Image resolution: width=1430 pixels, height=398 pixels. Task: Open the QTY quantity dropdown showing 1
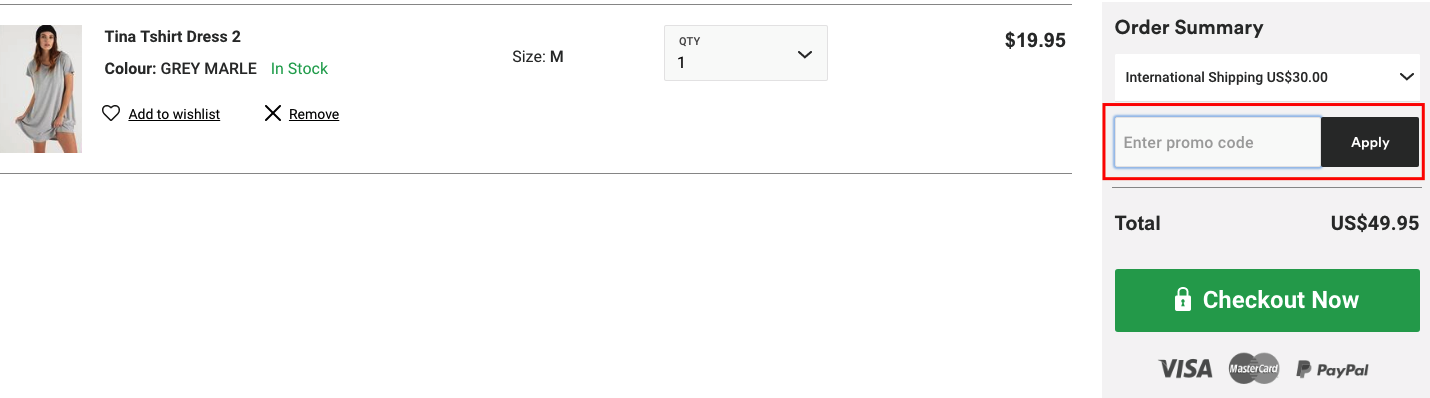point(746,53)
